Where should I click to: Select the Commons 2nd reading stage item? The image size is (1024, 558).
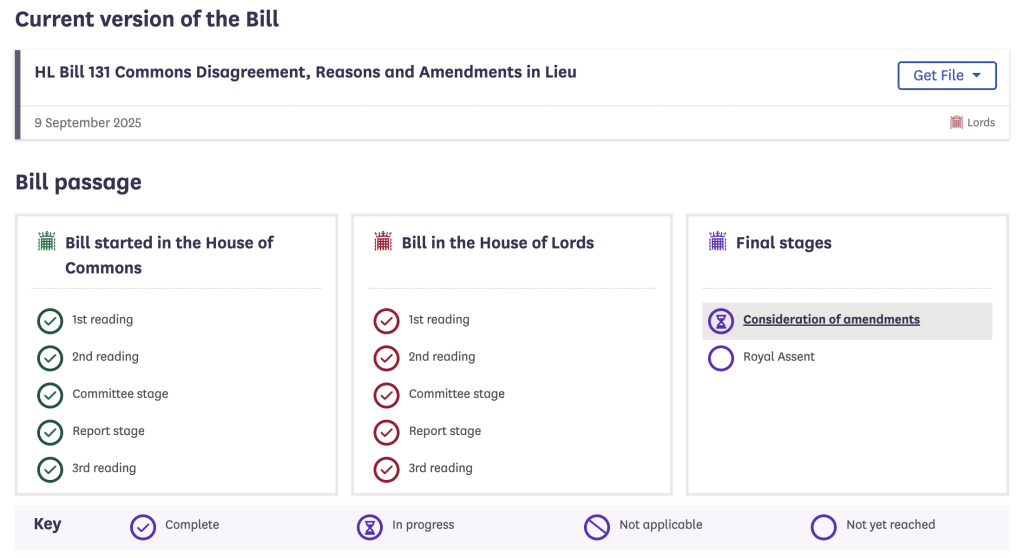[x=105, y=357]
